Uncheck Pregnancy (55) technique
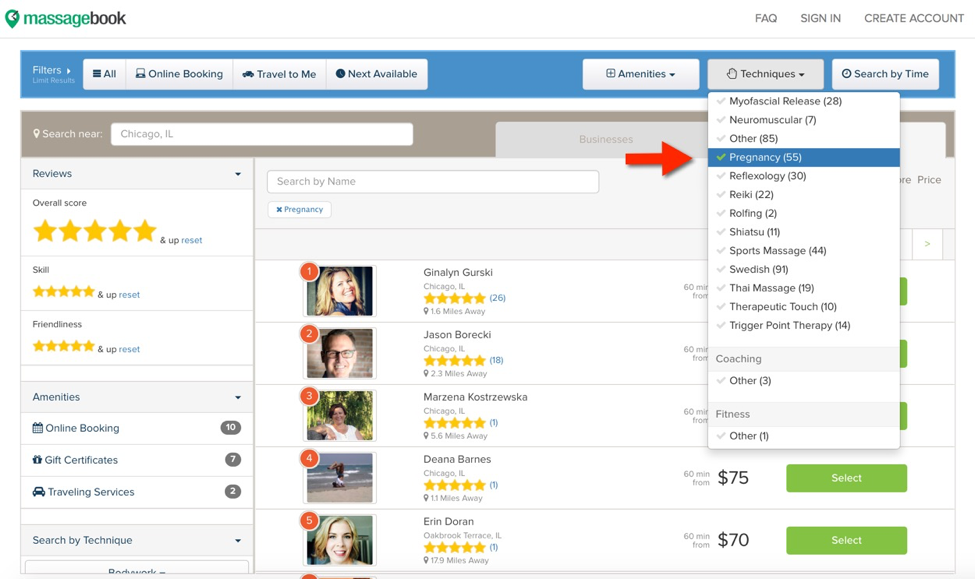This screenshot has height=579, width=975. [x=803, y=157]
